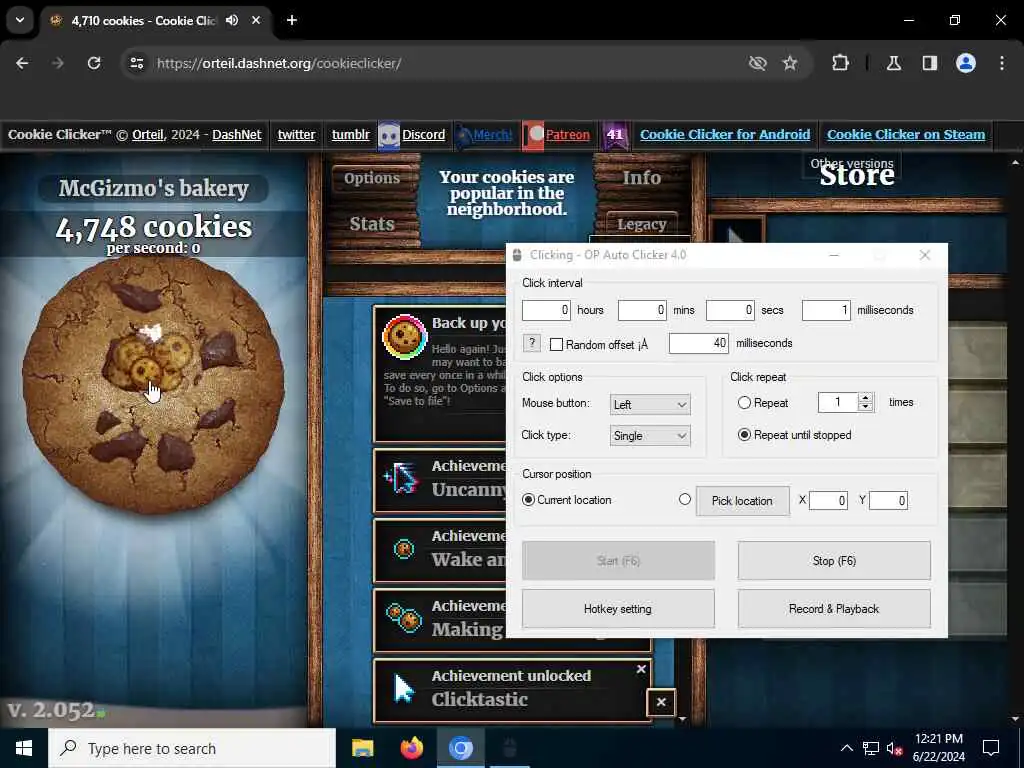Click the big chocolate chip cookie
Viewport: 1024px width, 768px height.
coord(153,384)
